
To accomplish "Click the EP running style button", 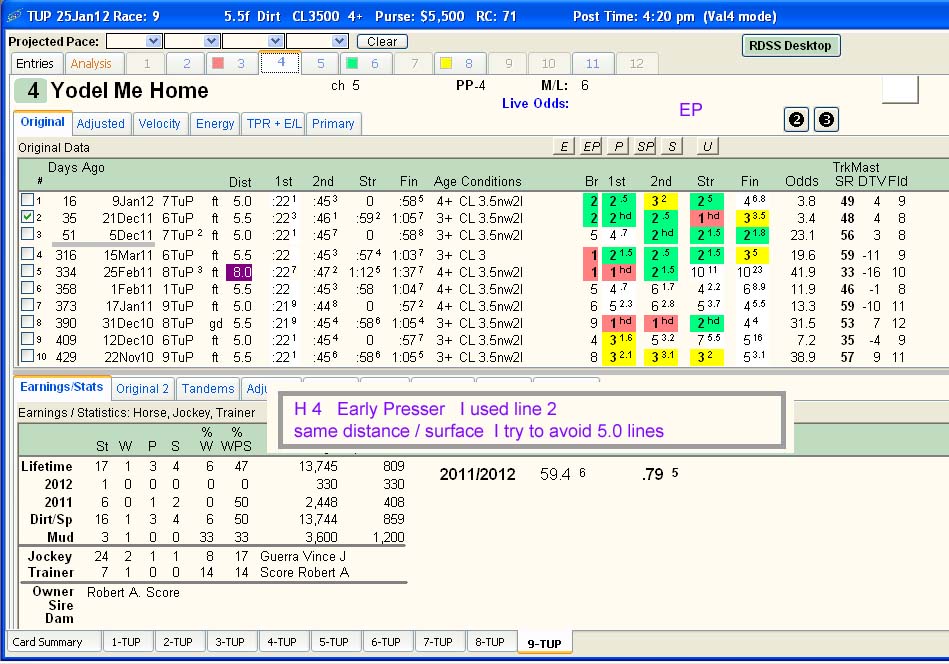I will click(591, 146).
